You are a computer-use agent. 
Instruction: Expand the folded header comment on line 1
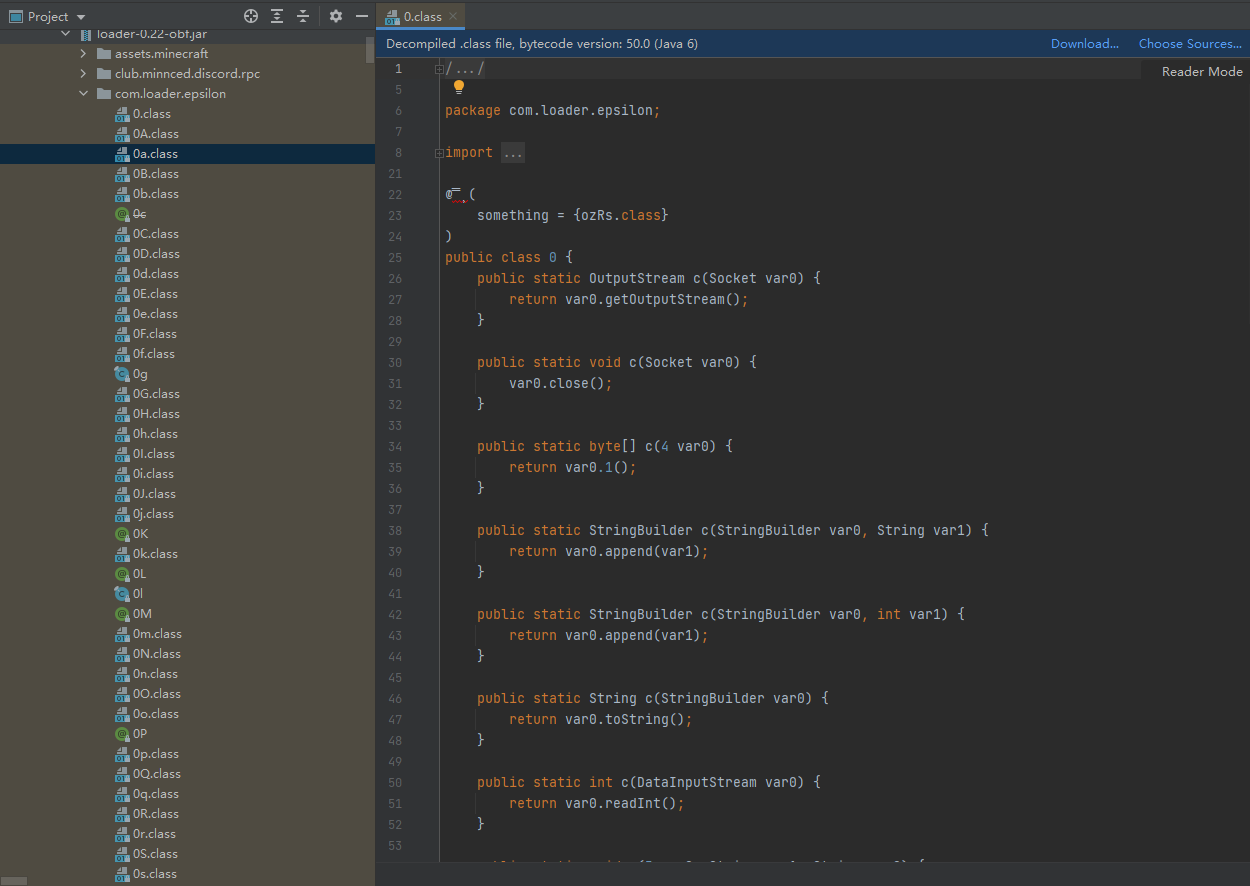[x=438, y=68]
